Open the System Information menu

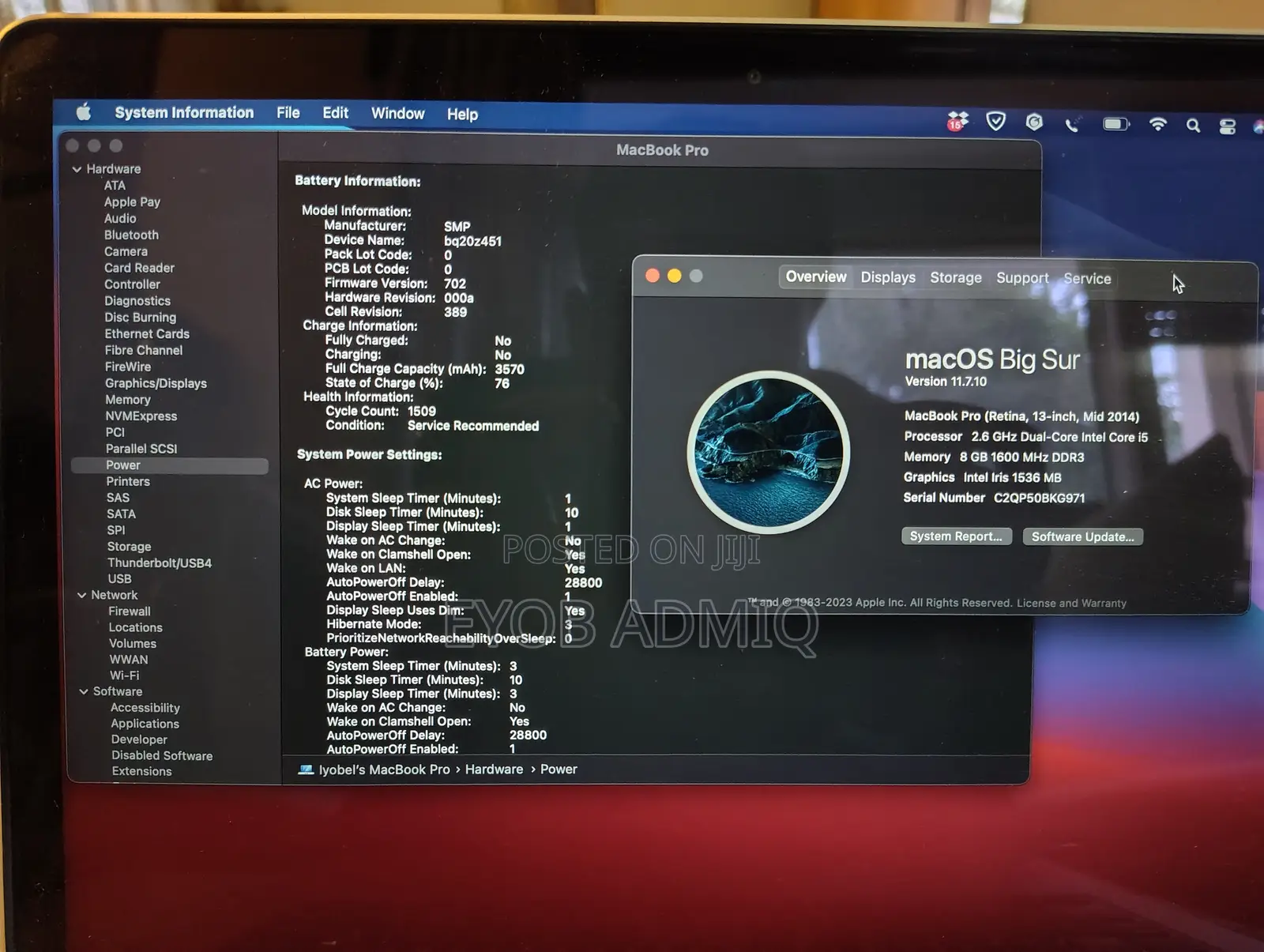click(184, 112)
